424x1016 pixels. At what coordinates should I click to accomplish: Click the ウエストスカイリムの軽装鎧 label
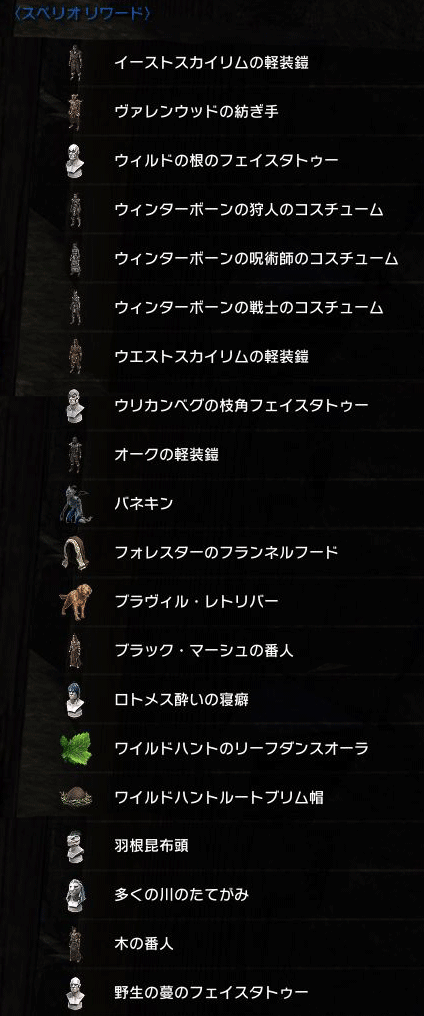[211, 357]
